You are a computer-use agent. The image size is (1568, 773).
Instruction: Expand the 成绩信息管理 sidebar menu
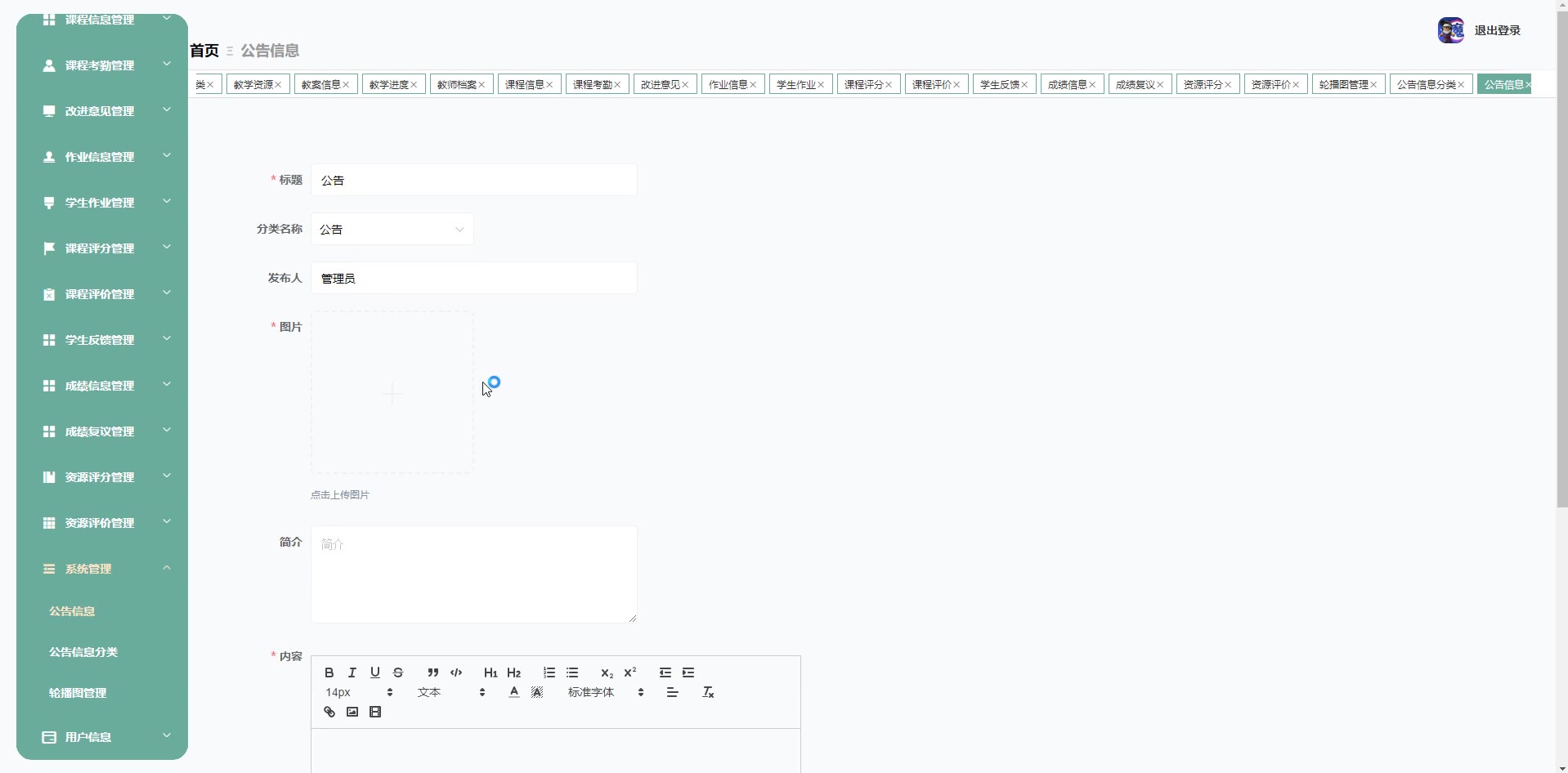pos(102,386)
